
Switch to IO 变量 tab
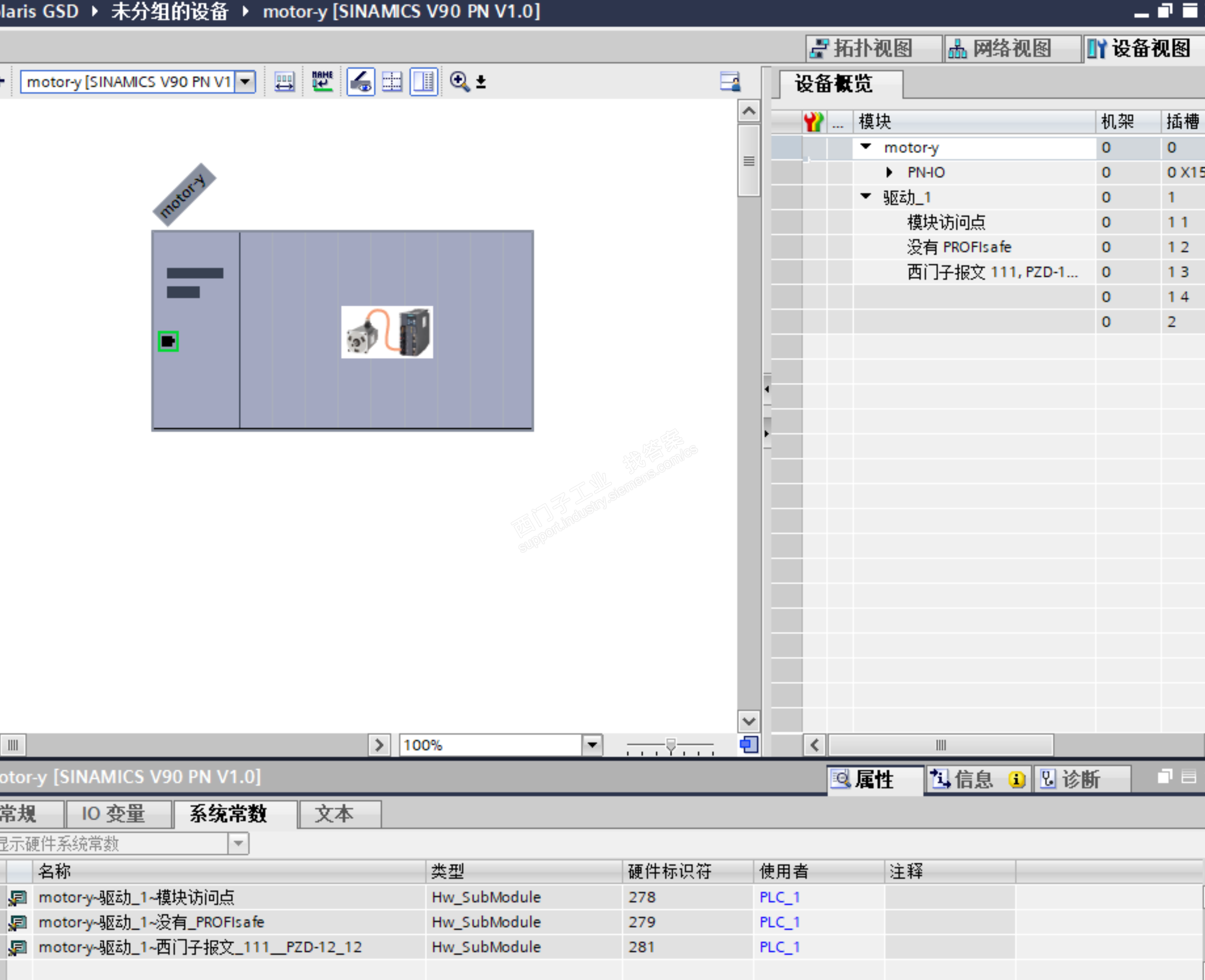pos(113,814)
